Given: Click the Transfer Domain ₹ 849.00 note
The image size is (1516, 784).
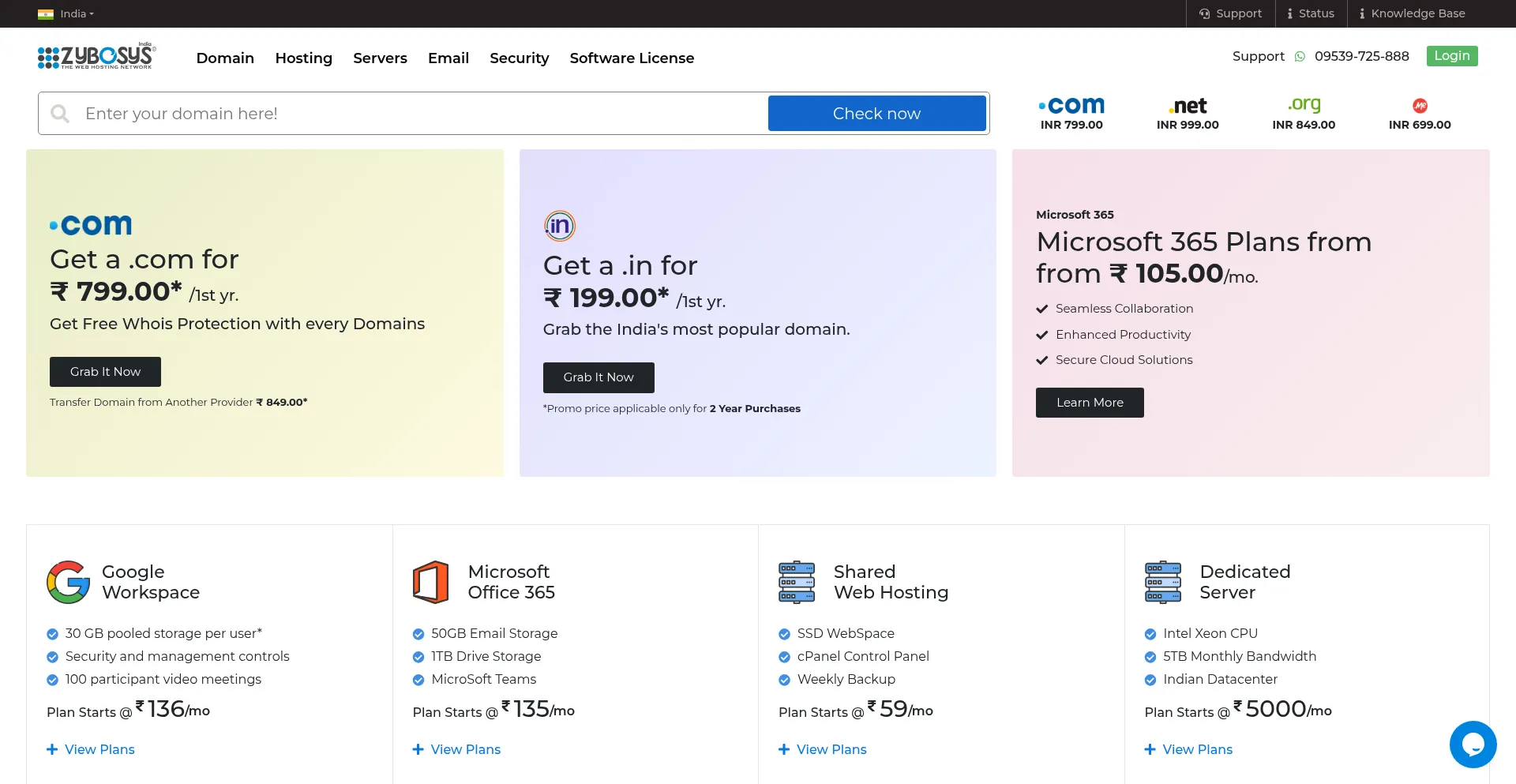Looking at the screenshot, I should (178, 402).
